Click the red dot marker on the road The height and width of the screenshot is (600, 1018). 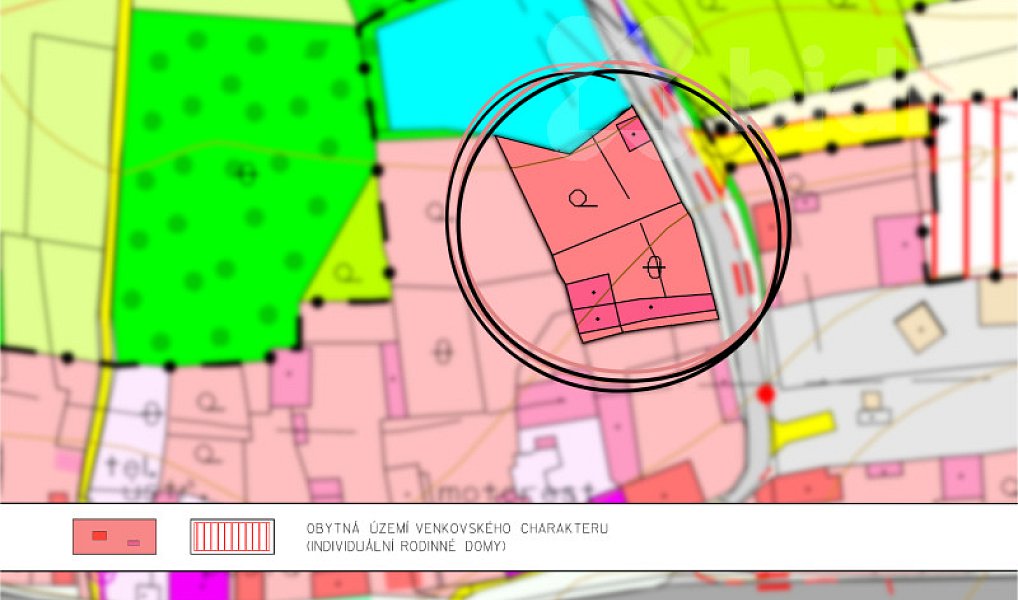(766, 394)
